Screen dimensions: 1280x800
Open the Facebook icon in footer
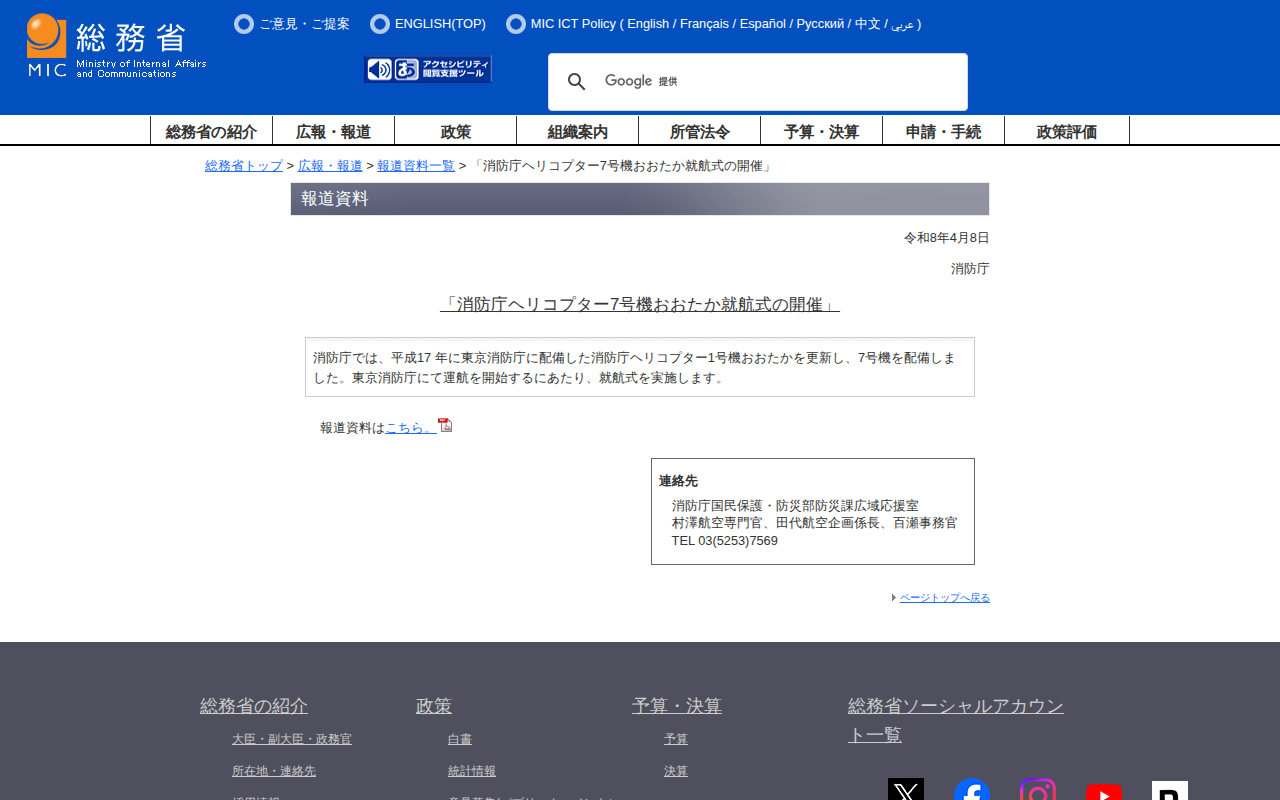click(x=971, y=791)
